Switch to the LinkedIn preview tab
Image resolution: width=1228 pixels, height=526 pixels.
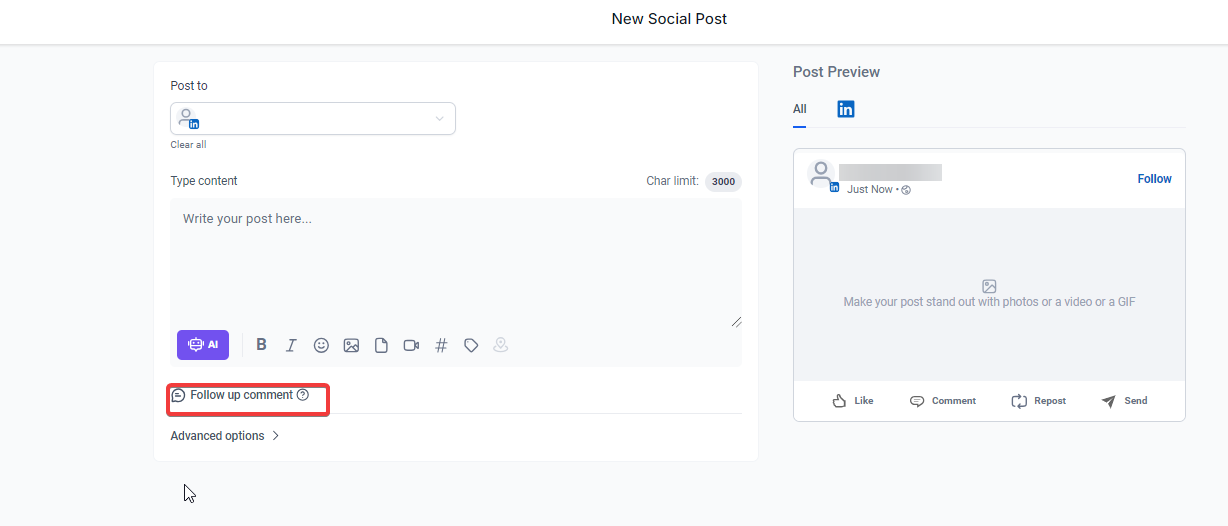point(846,109)
